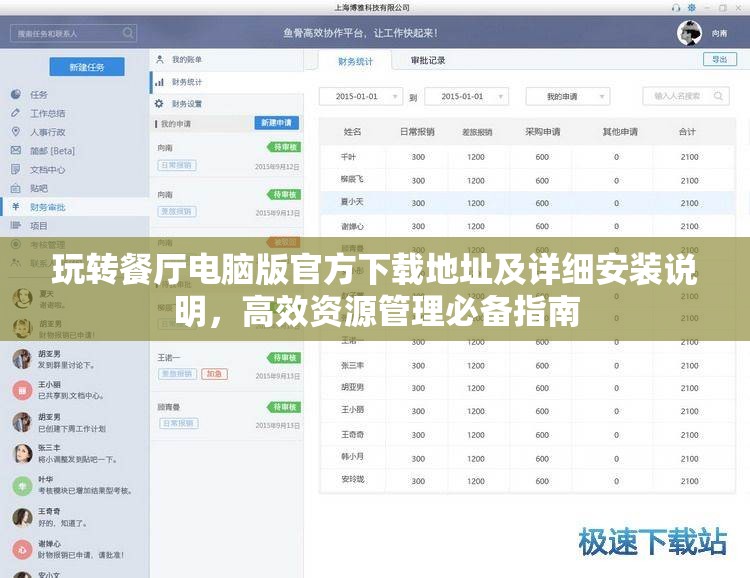Open the 顾青曼 request entry name
Viewport: 750px width, 578px height.
169,407
